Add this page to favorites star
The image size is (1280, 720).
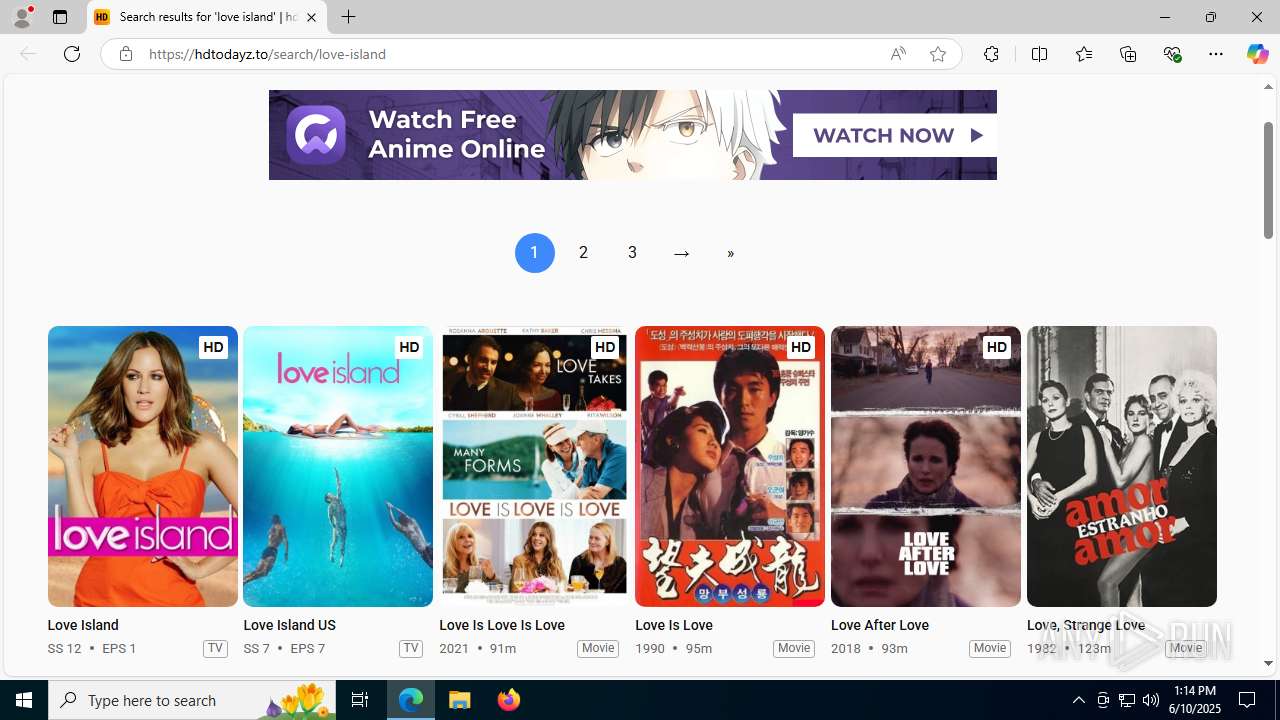[x=938, y=54]
